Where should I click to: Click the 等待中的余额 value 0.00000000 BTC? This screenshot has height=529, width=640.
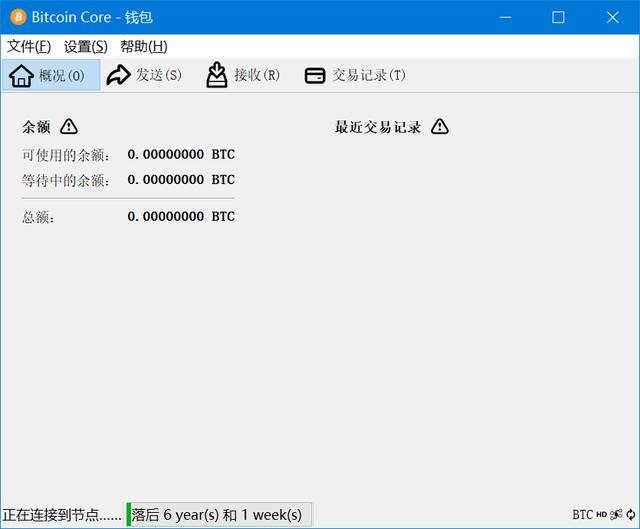click(181, 180)
